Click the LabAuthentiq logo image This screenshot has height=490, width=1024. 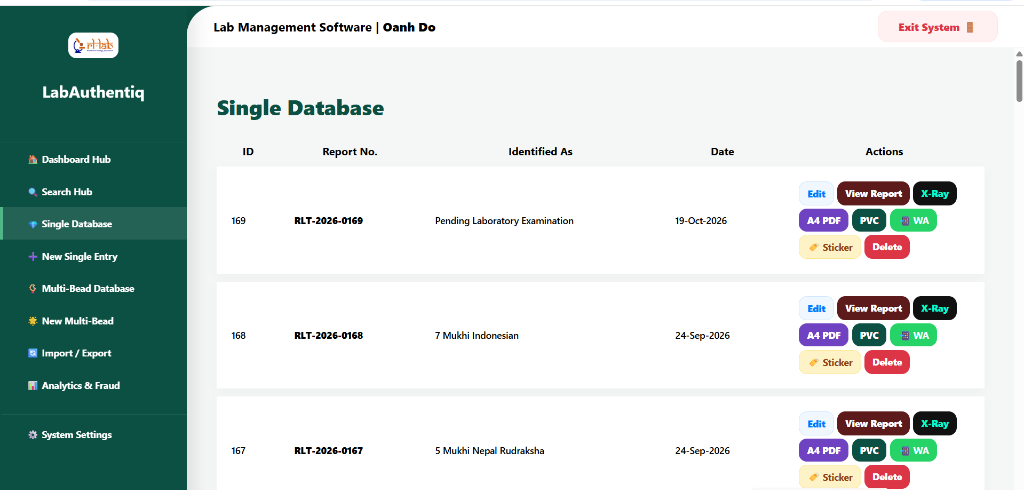[93, 45]
